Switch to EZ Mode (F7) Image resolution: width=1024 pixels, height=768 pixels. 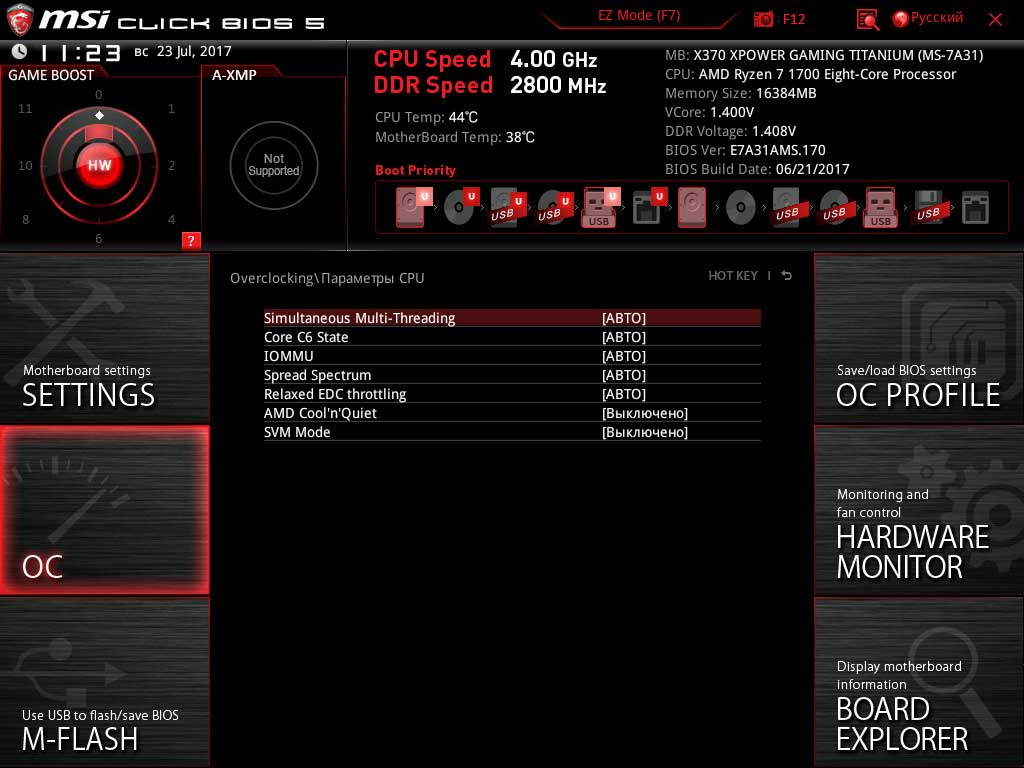point(639,16)
